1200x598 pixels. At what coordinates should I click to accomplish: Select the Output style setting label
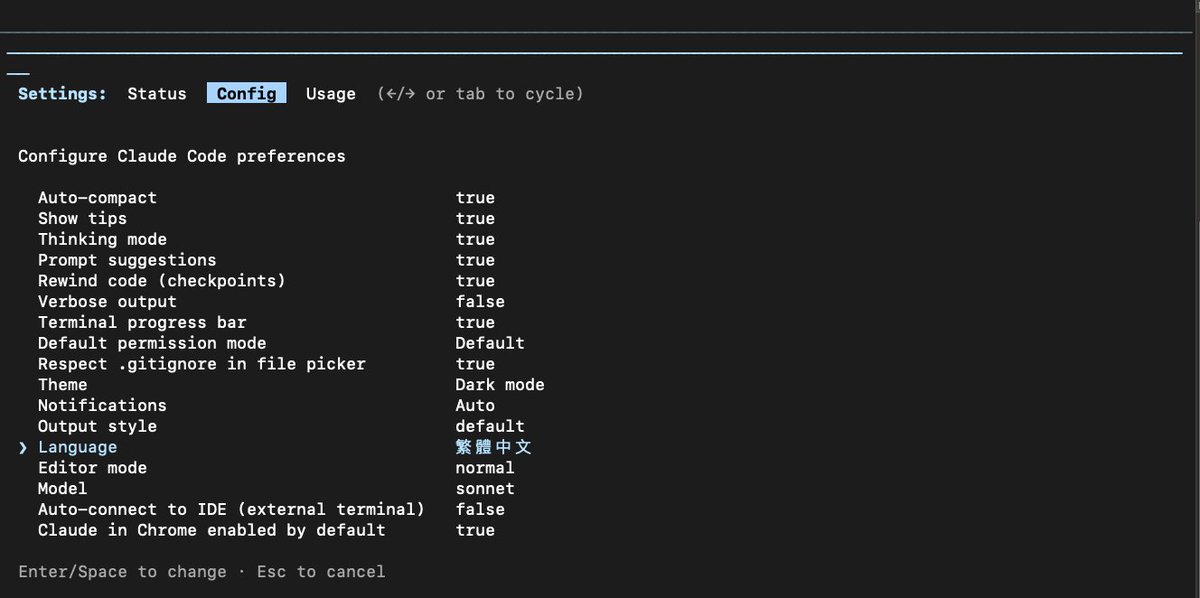coord(97,426)
